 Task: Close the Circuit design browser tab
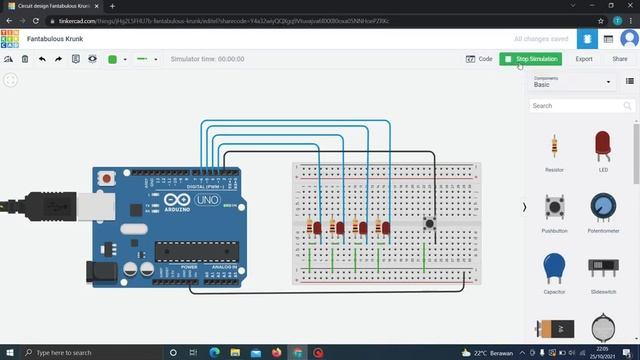click(97, 6)
